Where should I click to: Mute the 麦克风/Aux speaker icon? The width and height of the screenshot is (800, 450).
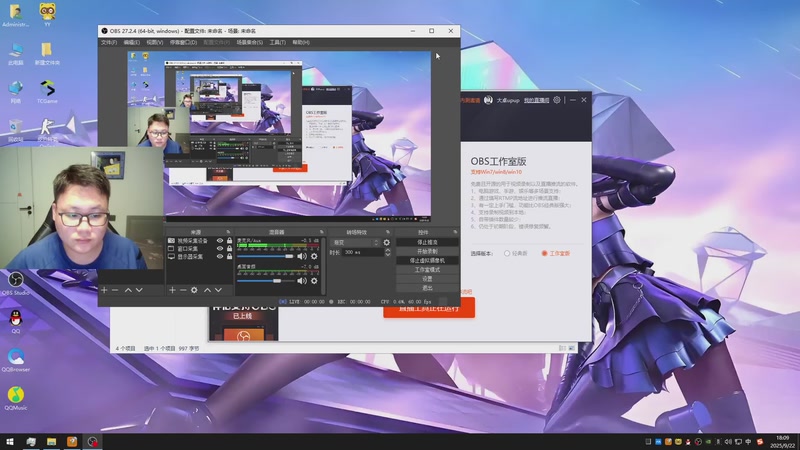click(x=302, y=256)
